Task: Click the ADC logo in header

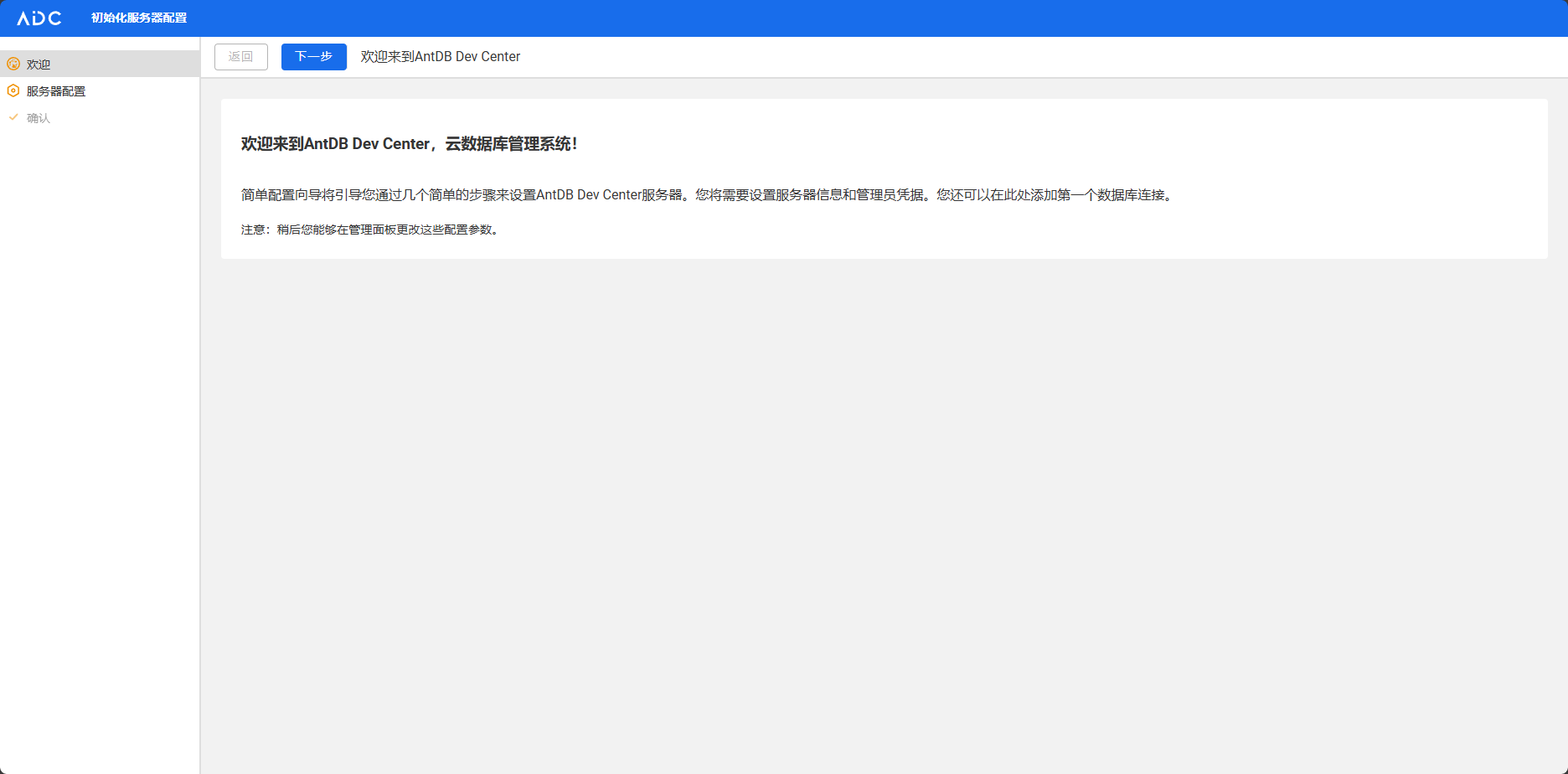Action: (39, 18)
